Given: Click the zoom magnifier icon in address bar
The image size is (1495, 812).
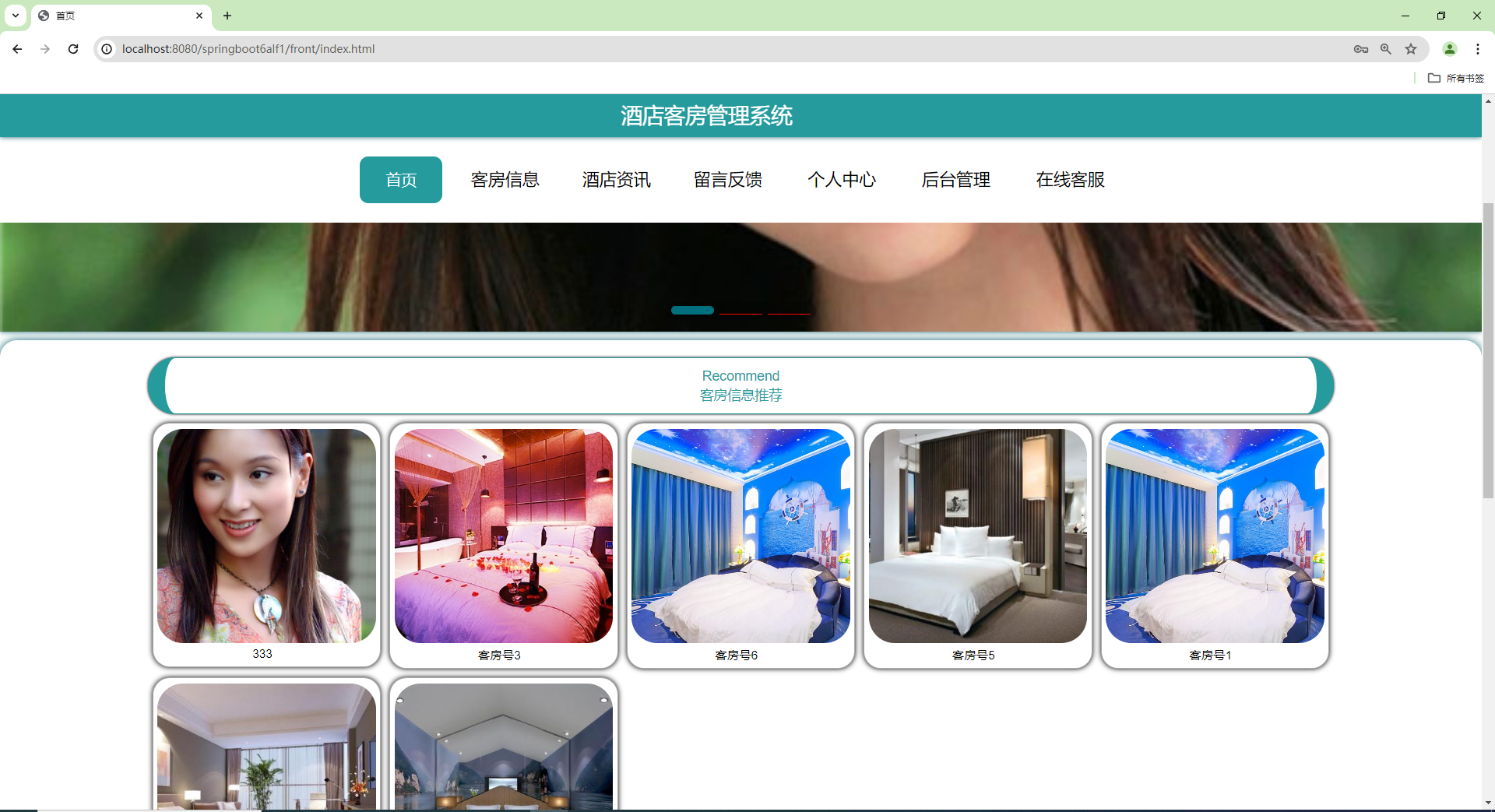Looking at the screenshot, I should pyautogui.click(x=1386, y=48).
